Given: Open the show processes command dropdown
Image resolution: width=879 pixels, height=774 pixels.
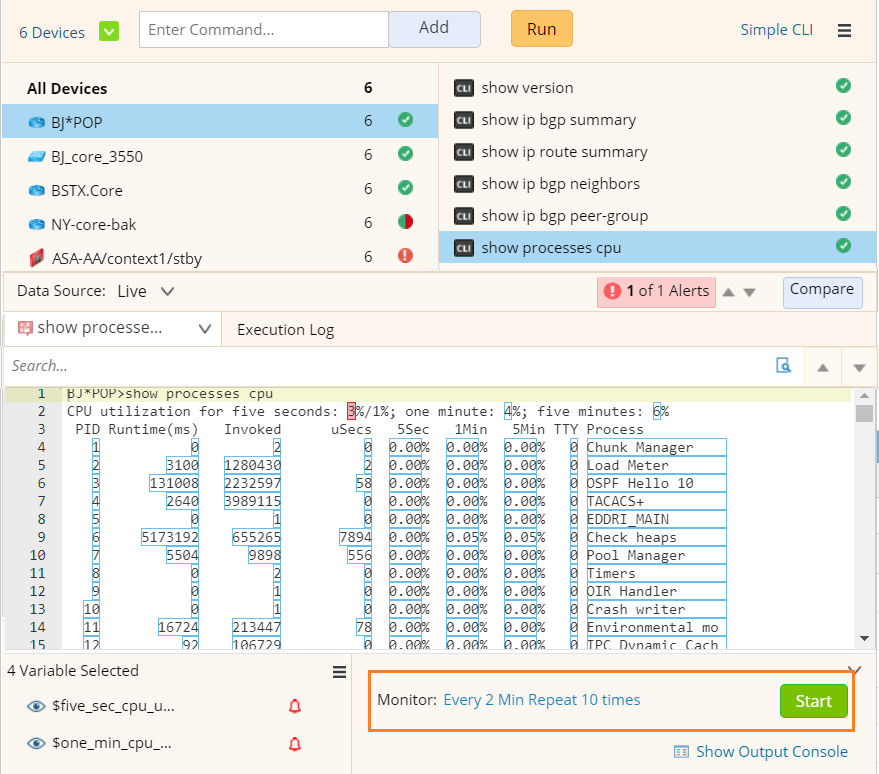Looking at the screenshot, I should click(x=204, y=329).
